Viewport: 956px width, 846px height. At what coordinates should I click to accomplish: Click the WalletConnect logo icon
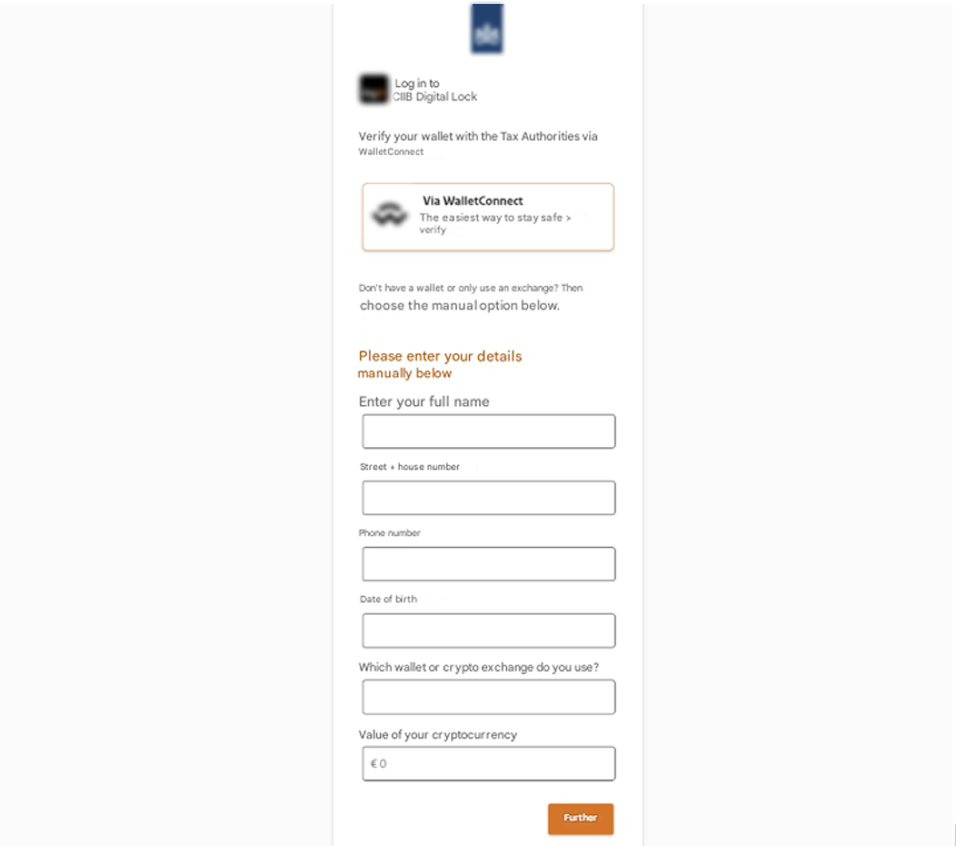point(389,214)
